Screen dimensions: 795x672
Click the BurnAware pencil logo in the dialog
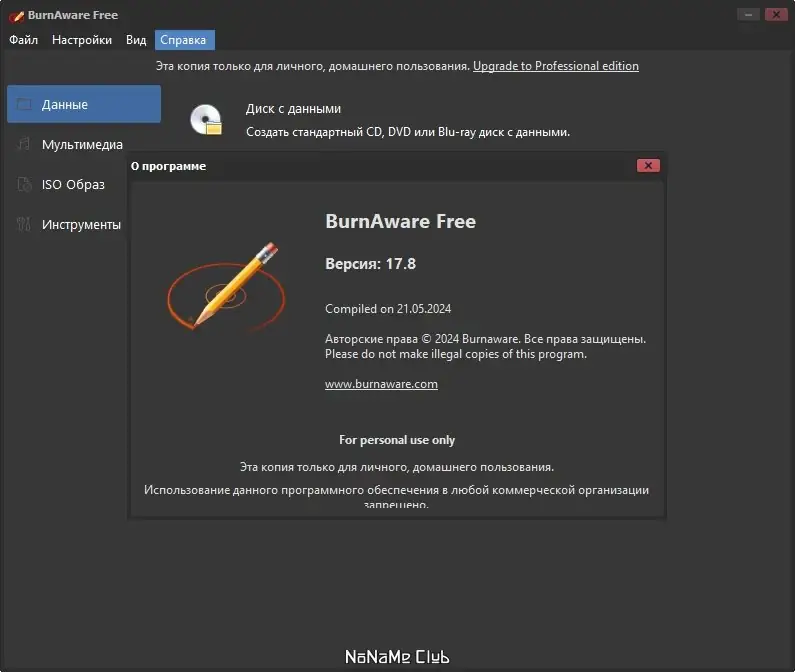(x=226, y=286)
